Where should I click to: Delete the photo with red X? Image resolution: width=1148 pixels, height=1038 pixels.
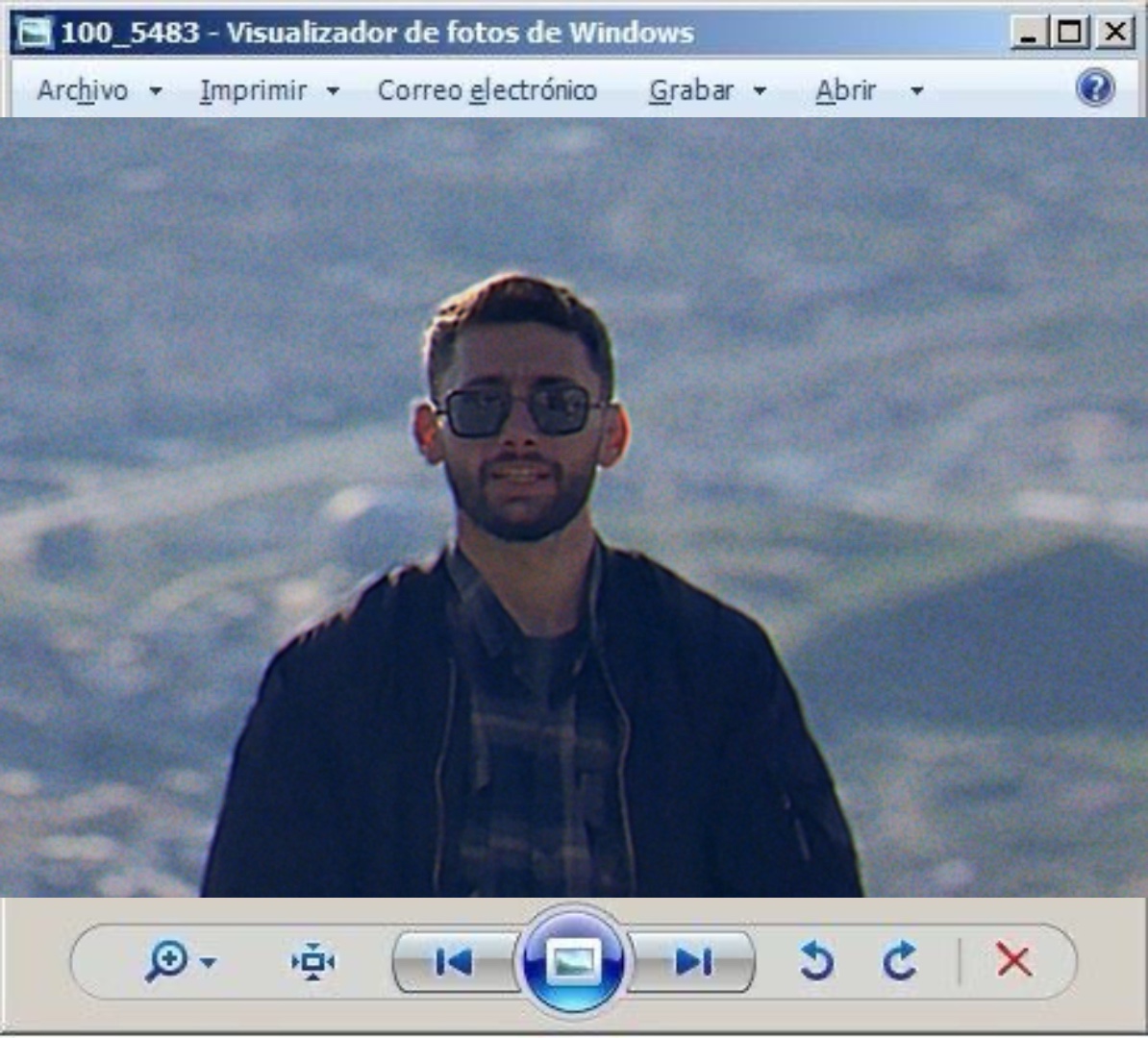tap(1014, 960)
